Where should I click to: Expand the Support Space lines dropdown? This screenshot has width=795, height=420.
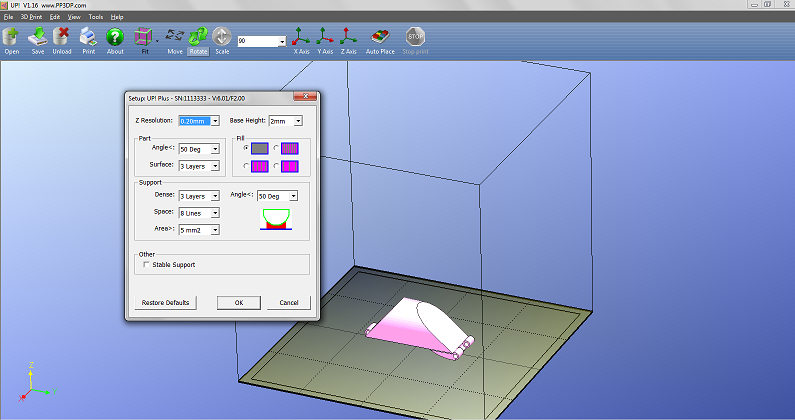tap(215, 213)
